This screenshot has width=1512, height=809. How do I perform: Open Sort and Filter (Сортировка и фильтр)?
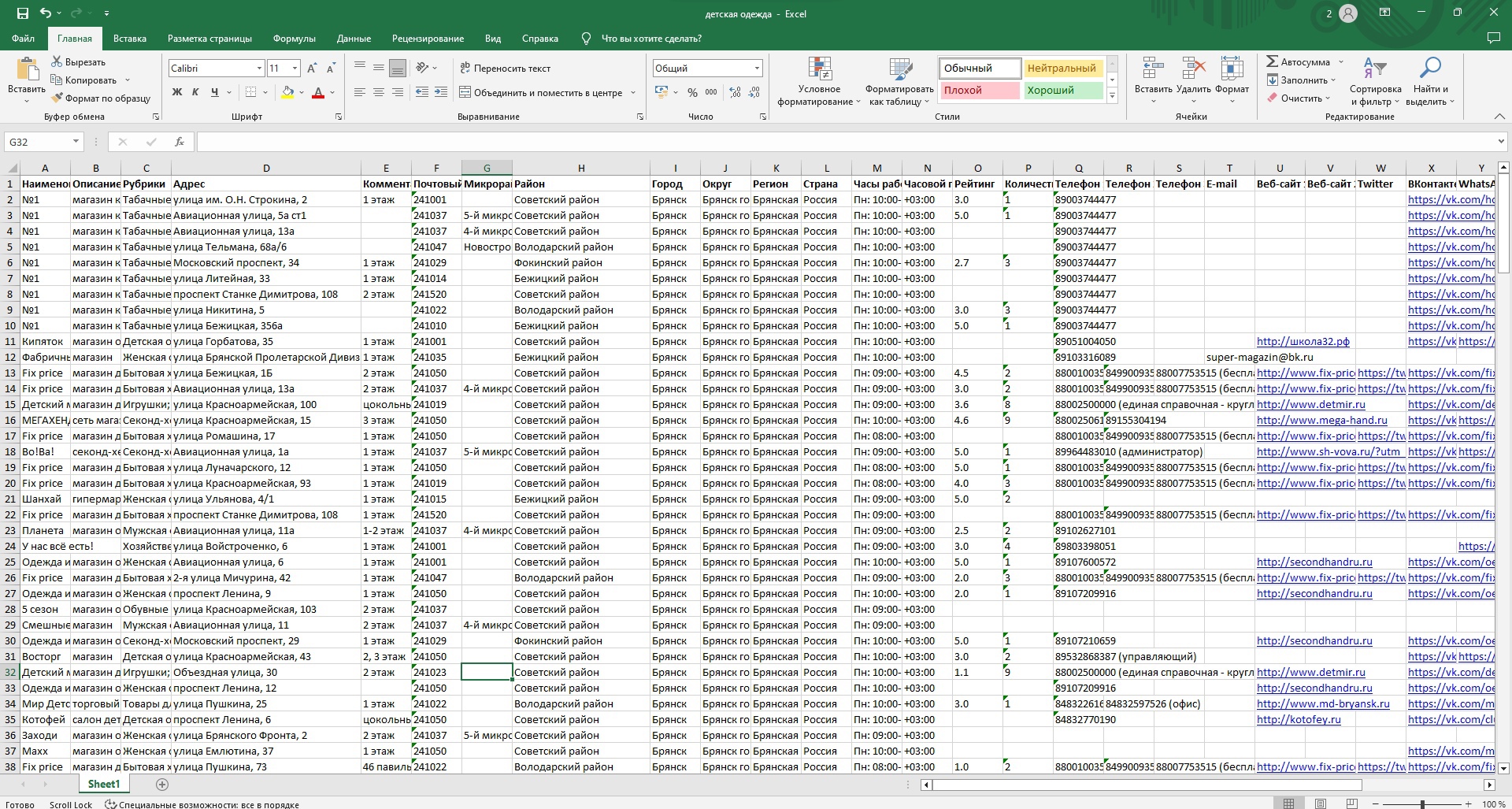tap(1375, 81)
